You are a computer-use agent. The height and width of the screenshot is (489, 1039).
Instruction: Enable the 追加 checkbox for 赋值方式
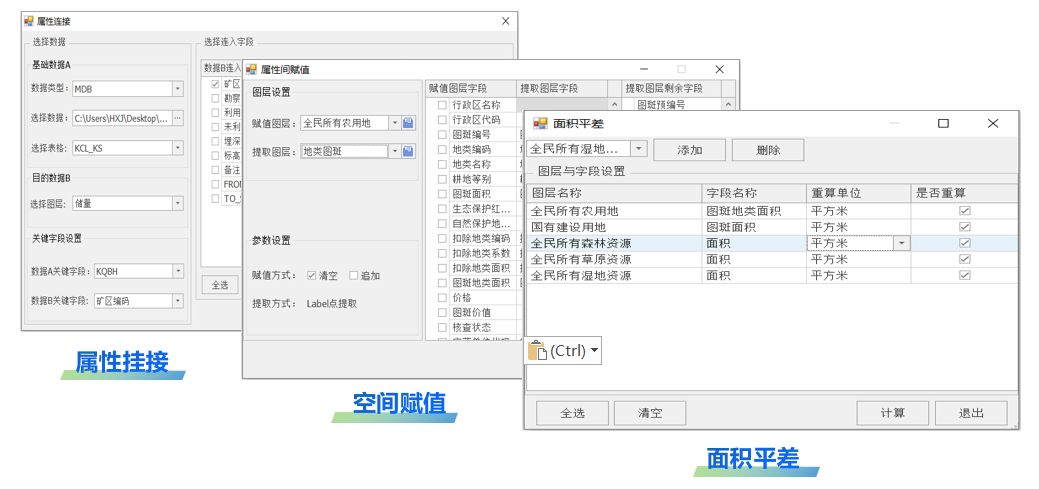click(353, 276)
